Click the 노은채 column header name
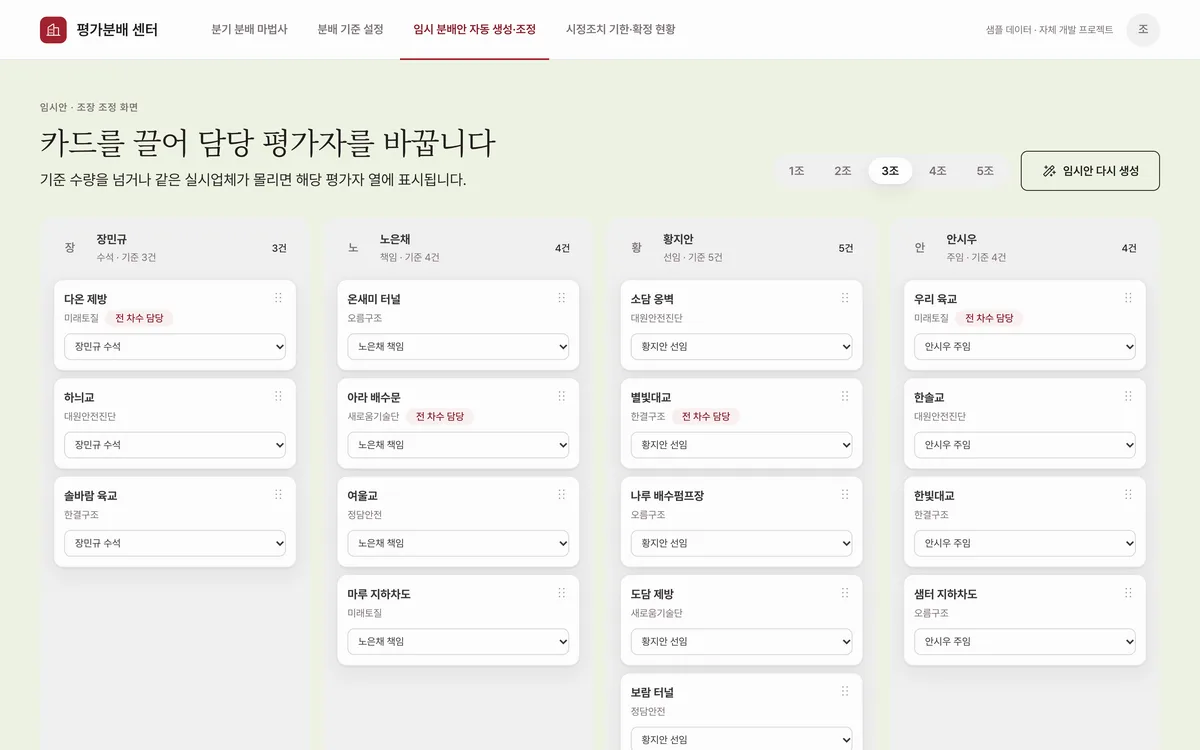1200x750 pixels. coord(395,239)
